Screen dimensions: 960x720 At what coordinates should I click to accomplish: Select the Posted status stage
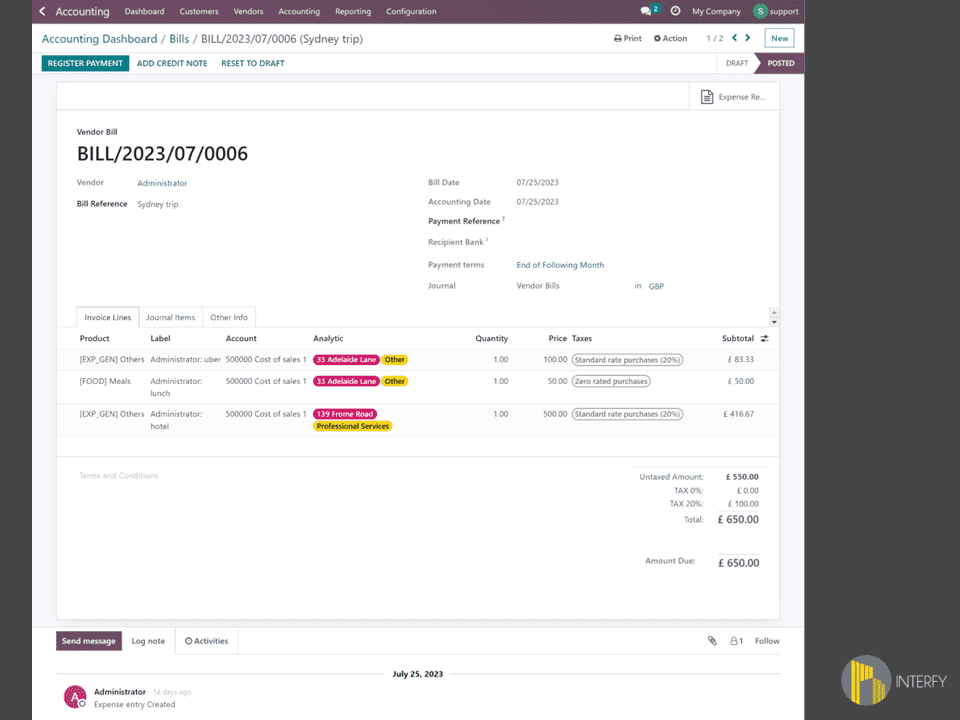click(x=781, y=63)
